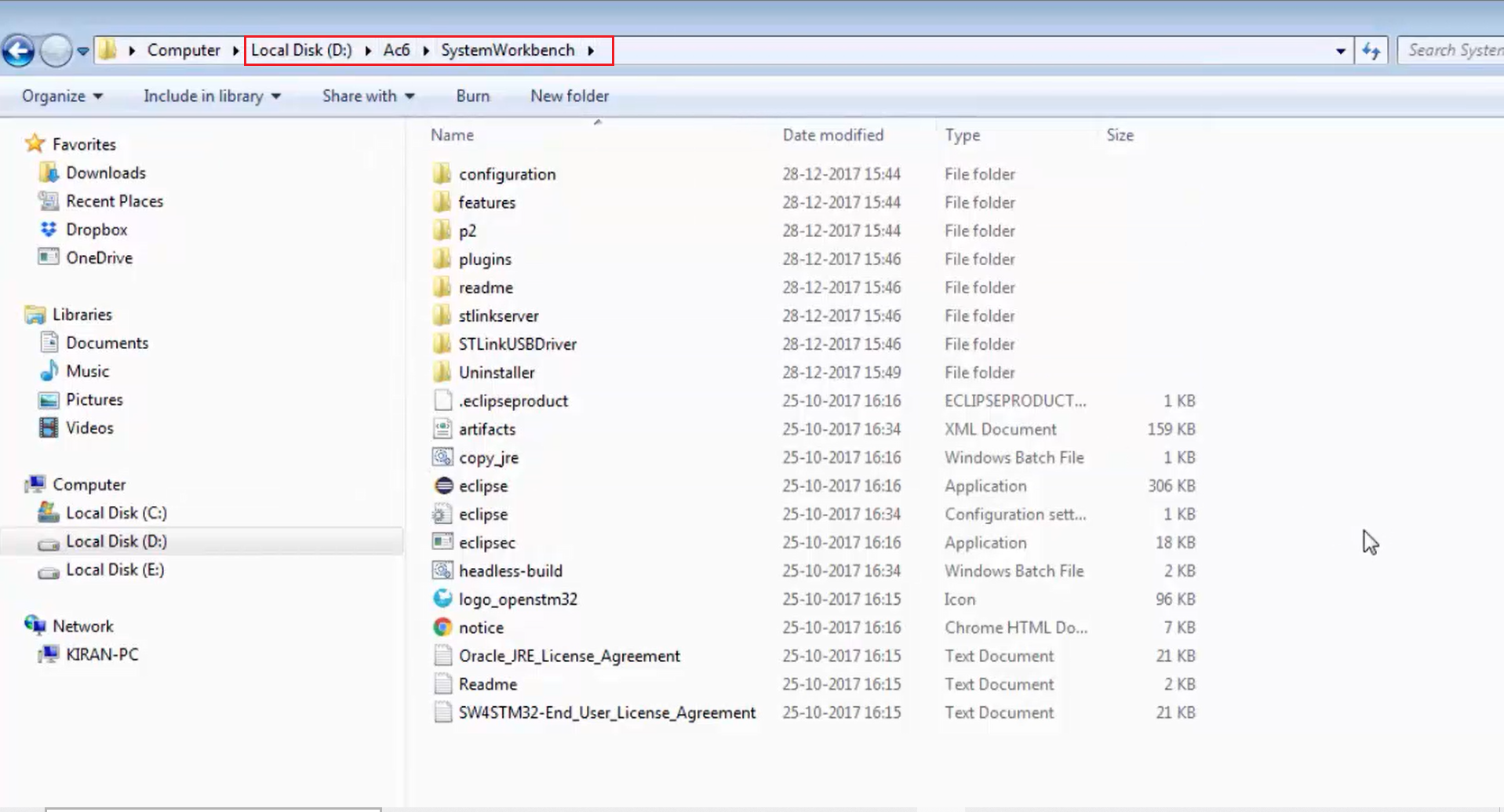Select the Readme text document icon
This screenshot has height=812, width=1504.
442,683
